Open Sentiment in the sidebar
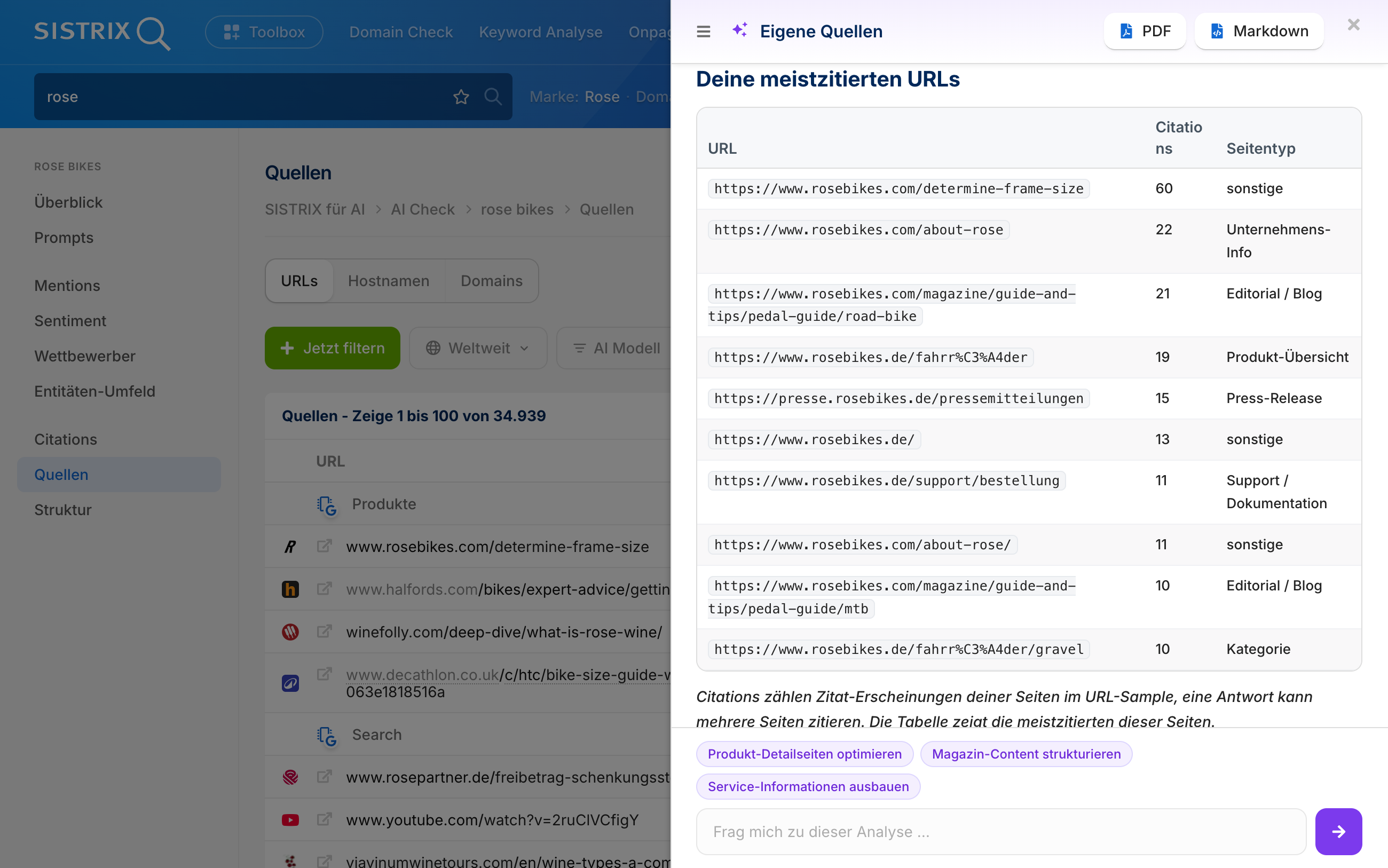Image resolution: width=1388 pixels, height=868 pixels. point(70,320)
